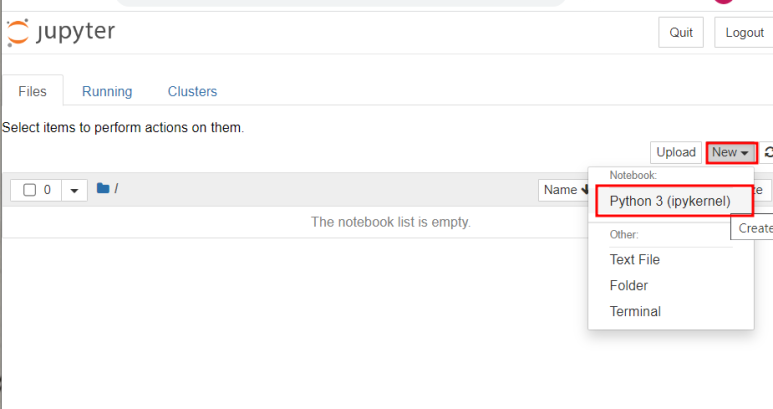Click the Quit button
The height and width of the screenshot is (409, 773).
[681, 33]
